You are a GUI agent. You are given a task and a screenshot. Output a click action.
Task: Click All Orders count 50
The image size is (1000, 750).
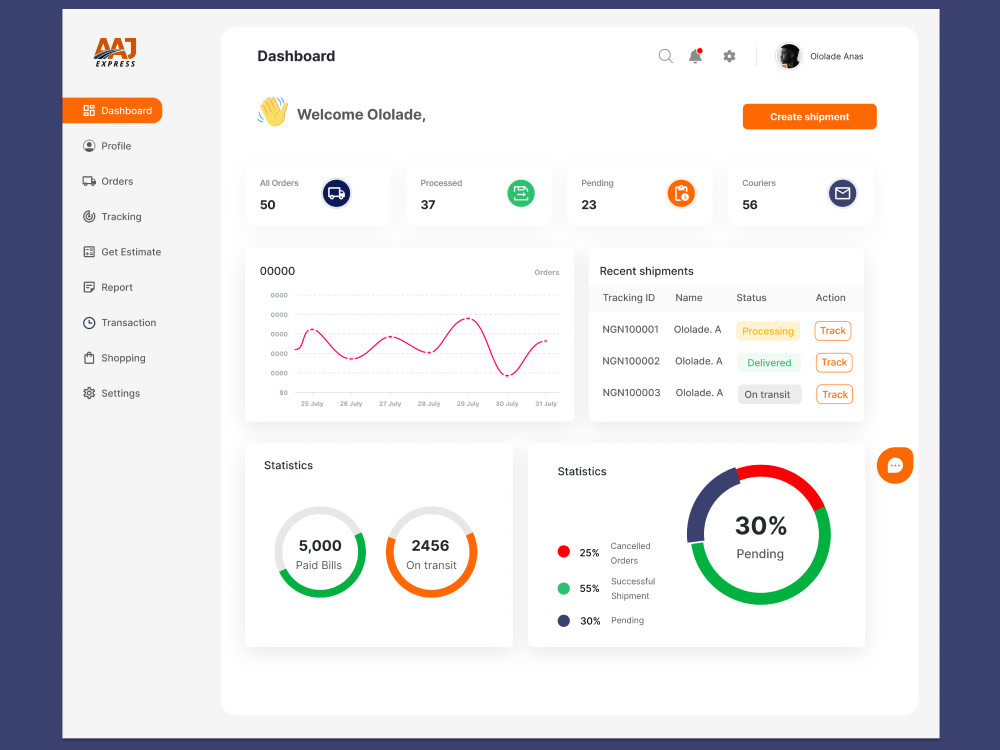pyautogui.click(x=267, y=205)
